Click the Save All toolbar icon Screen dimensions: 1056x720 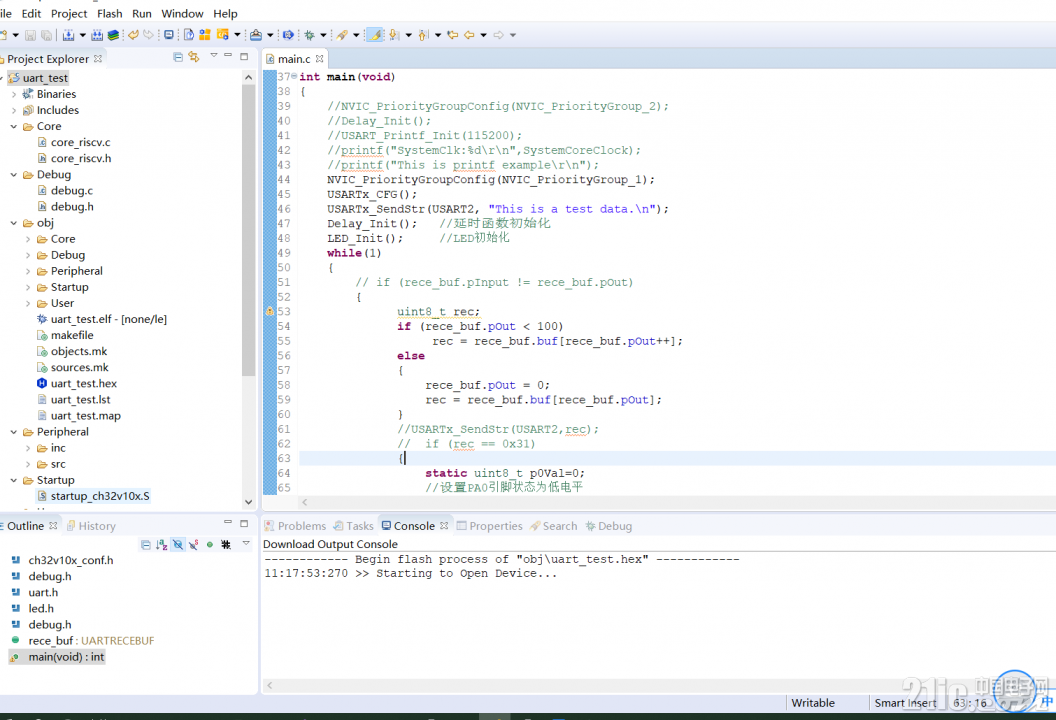click(46, 35)
